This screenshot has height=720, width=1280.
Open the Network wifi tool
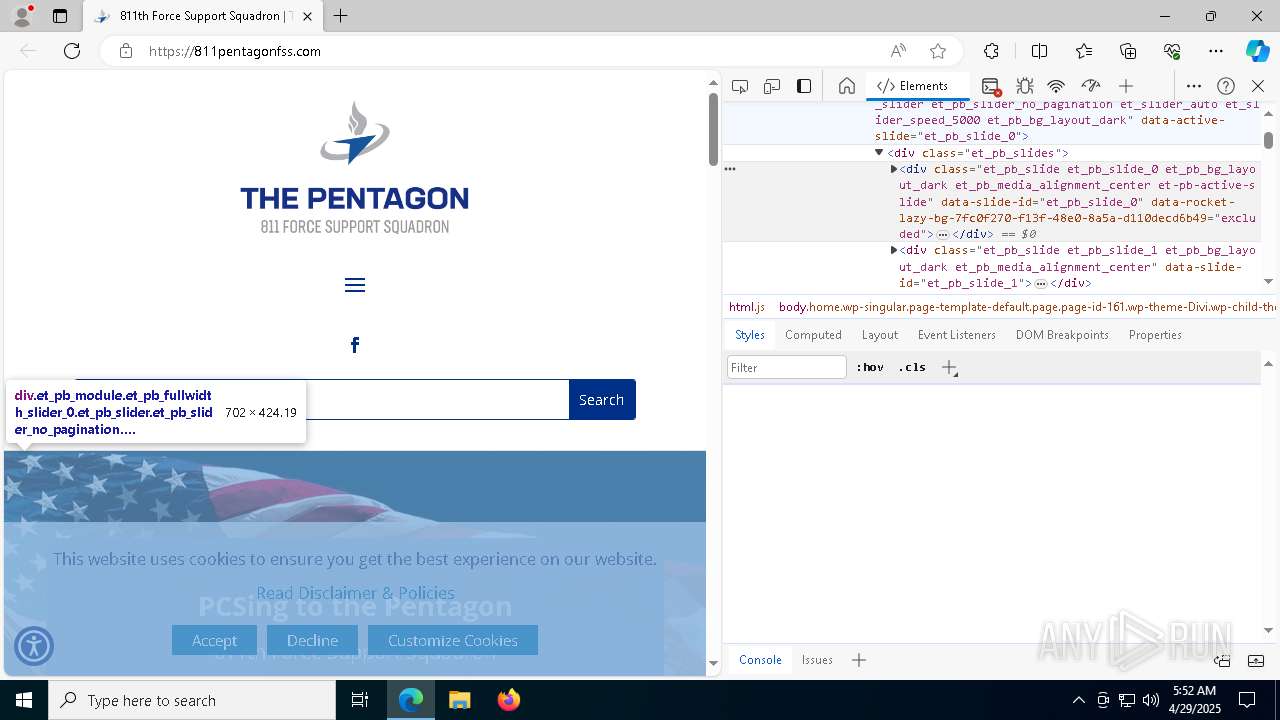(1056, 86)
